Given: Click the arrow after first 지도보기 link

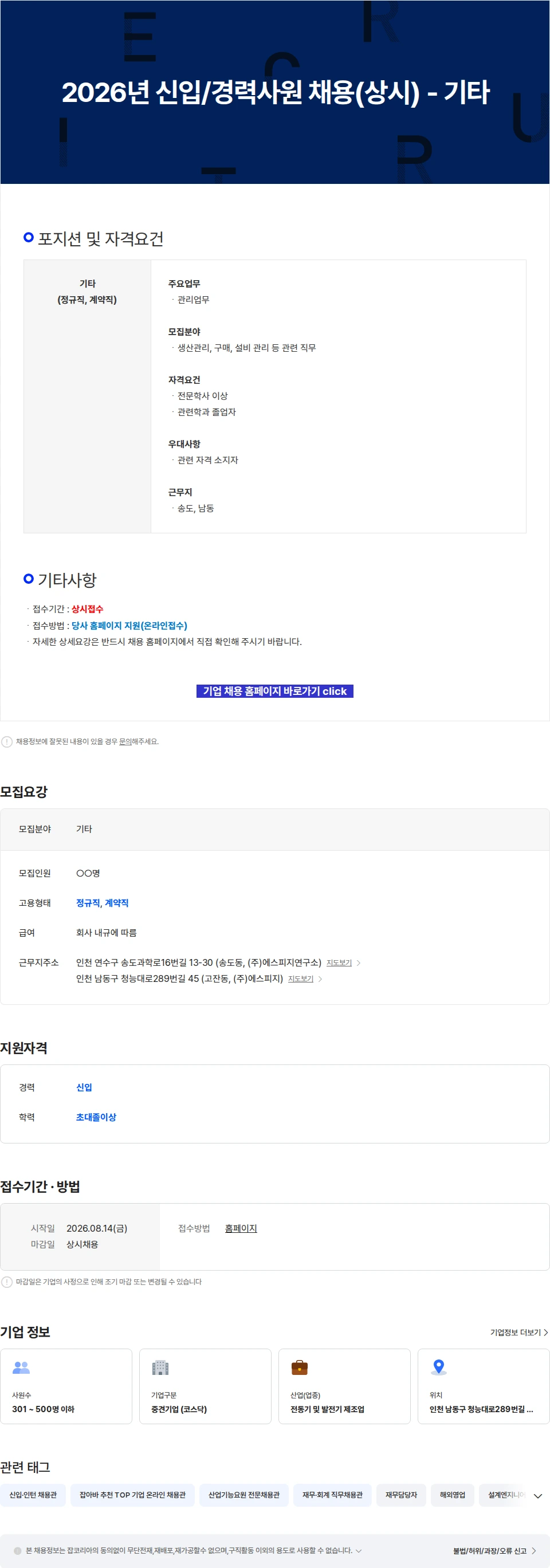Looking at the screenshot, I should (x=358, y=962).
